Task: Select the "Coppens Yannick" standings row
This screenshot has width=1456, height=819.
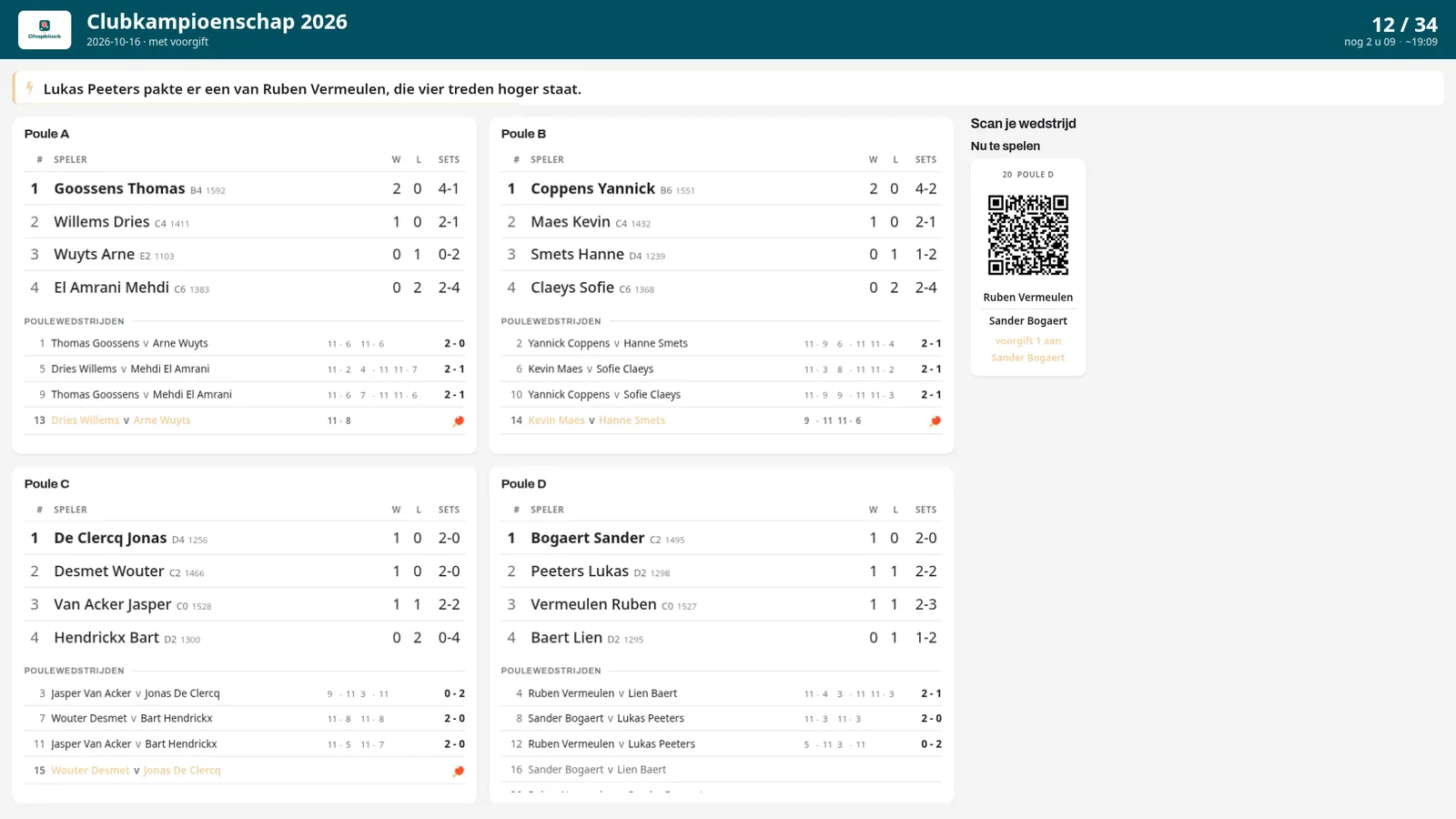Action: point(722,188)
